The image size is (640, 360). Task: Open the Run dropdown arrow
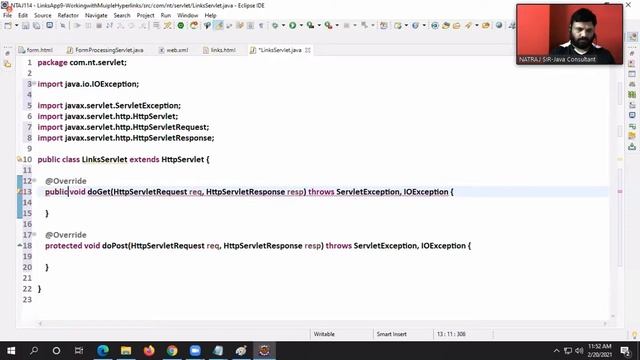point(301,25)
